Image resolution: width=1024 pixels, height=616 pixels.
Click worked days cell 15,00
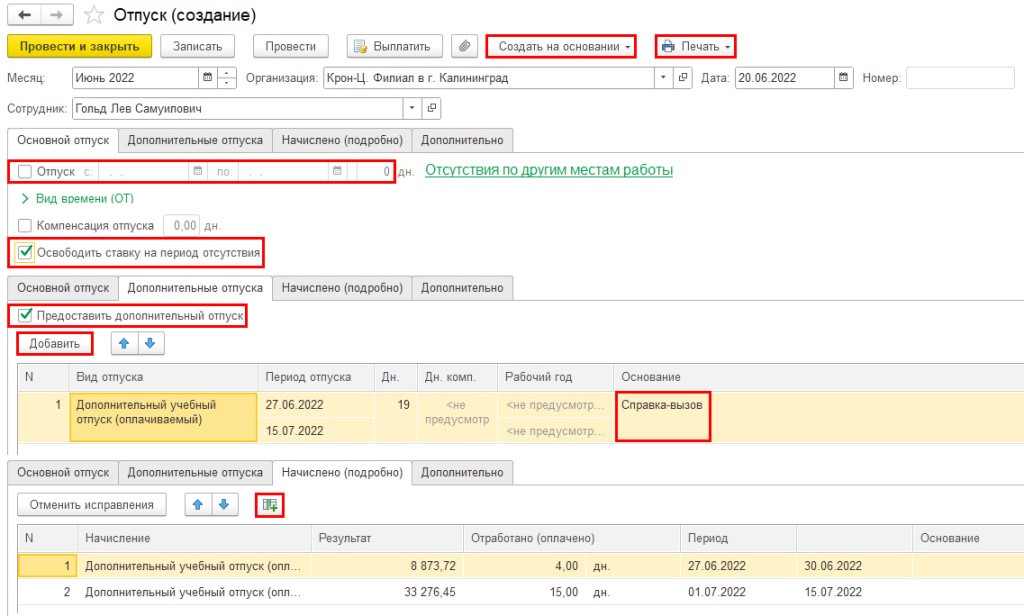point(525,592)
